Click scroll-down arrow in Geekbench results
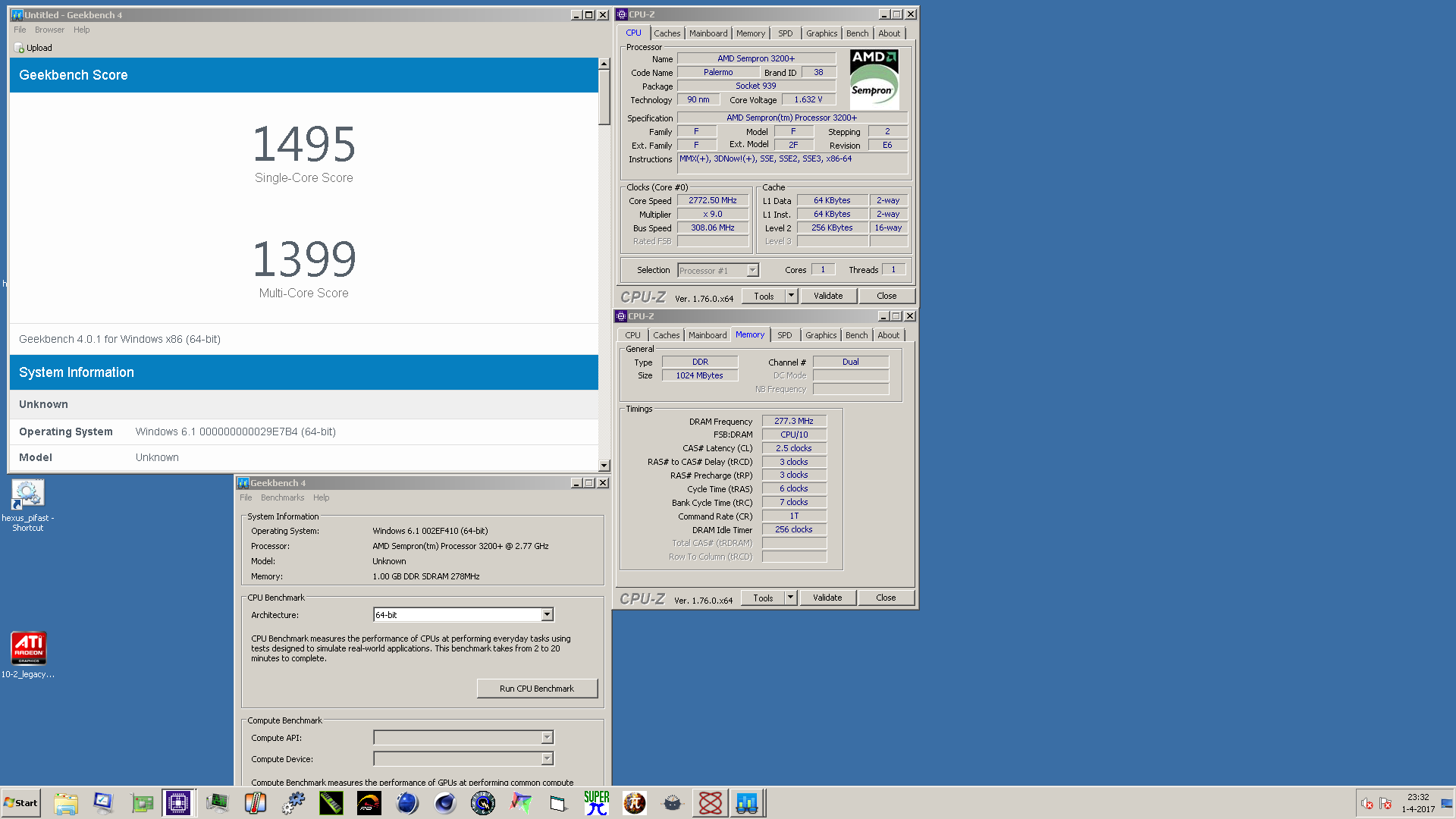This screenshot has width=1456, height=819. tap(604, 466)
